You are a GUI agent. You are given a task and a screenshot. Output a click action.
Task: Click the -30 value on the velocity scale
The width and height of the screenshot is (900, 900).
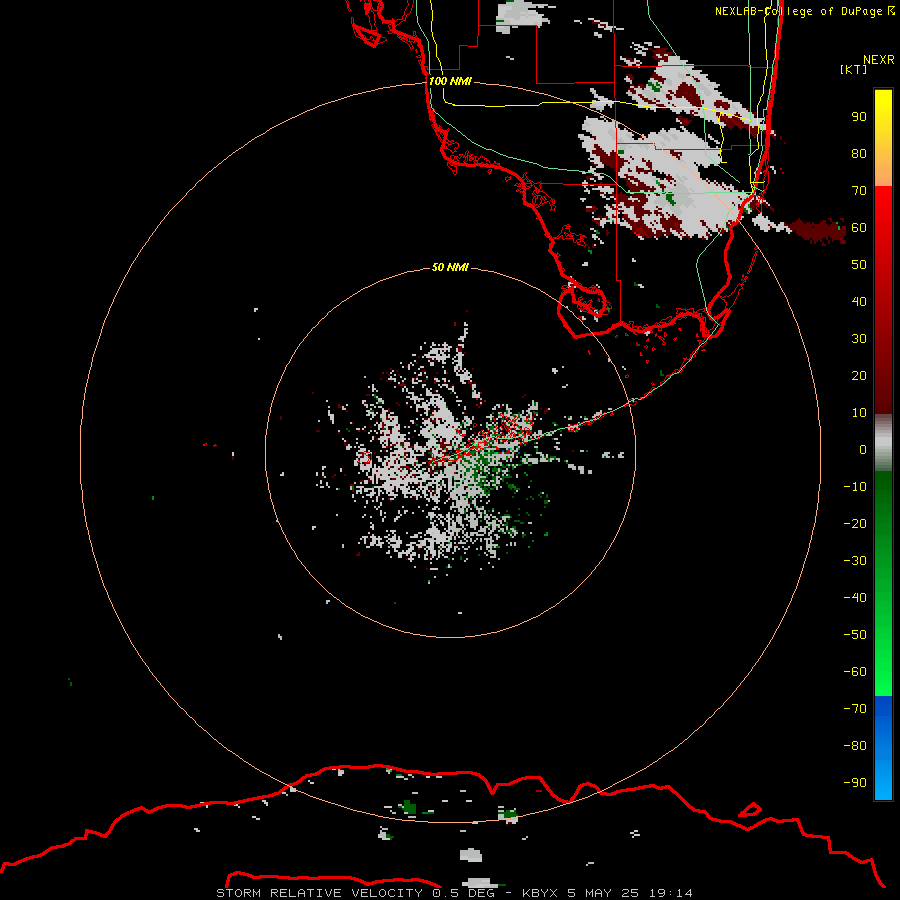click(855, 561)
